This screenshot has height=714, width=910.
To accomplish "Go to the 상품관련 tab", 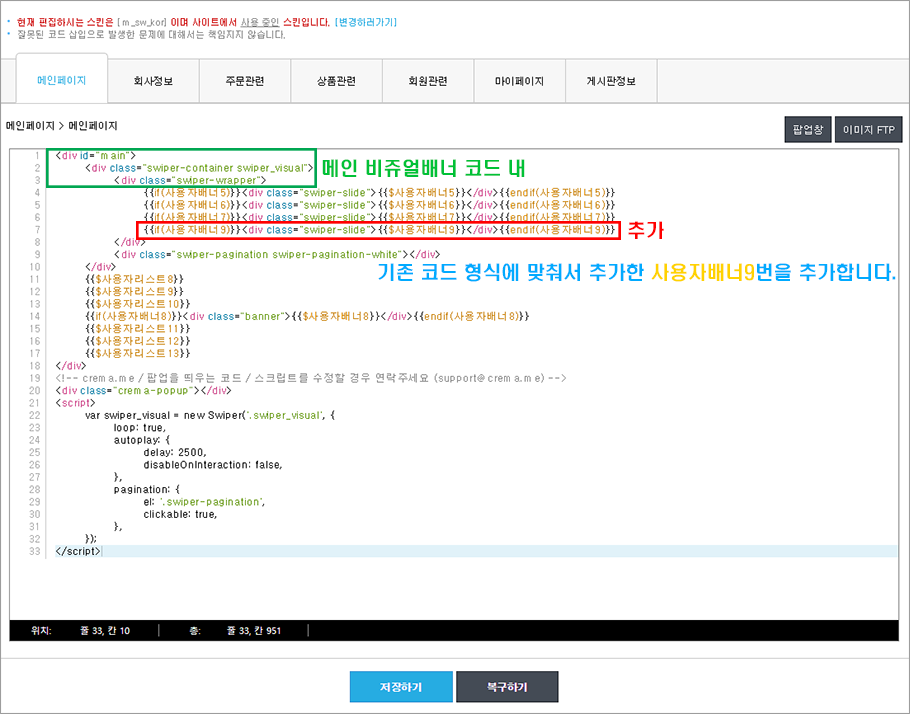I will 337,81.
